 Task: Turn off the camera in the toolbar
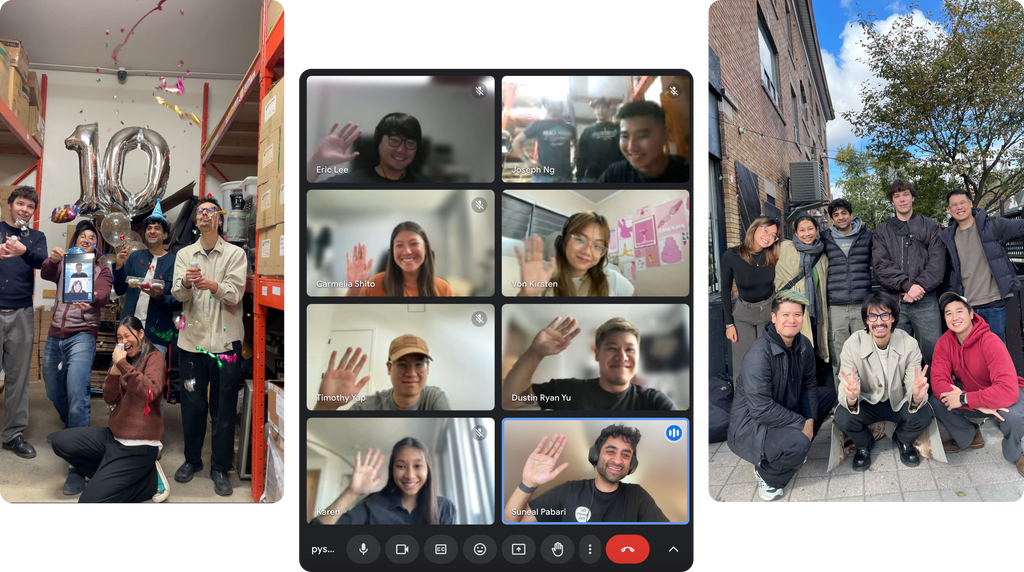402,549
